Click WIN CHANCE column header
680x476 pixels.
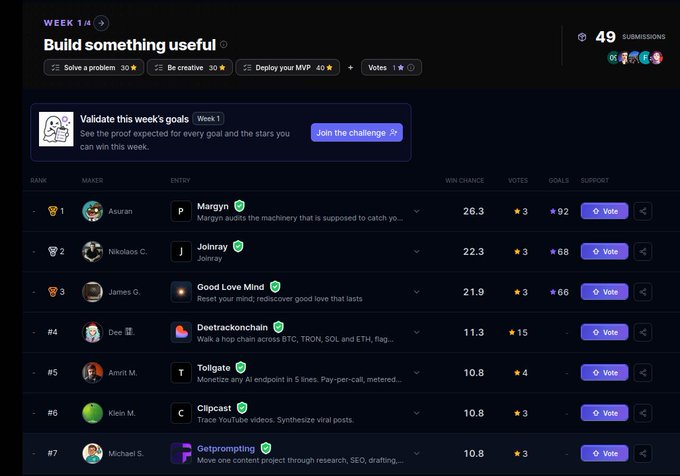(x=464, y=180)
